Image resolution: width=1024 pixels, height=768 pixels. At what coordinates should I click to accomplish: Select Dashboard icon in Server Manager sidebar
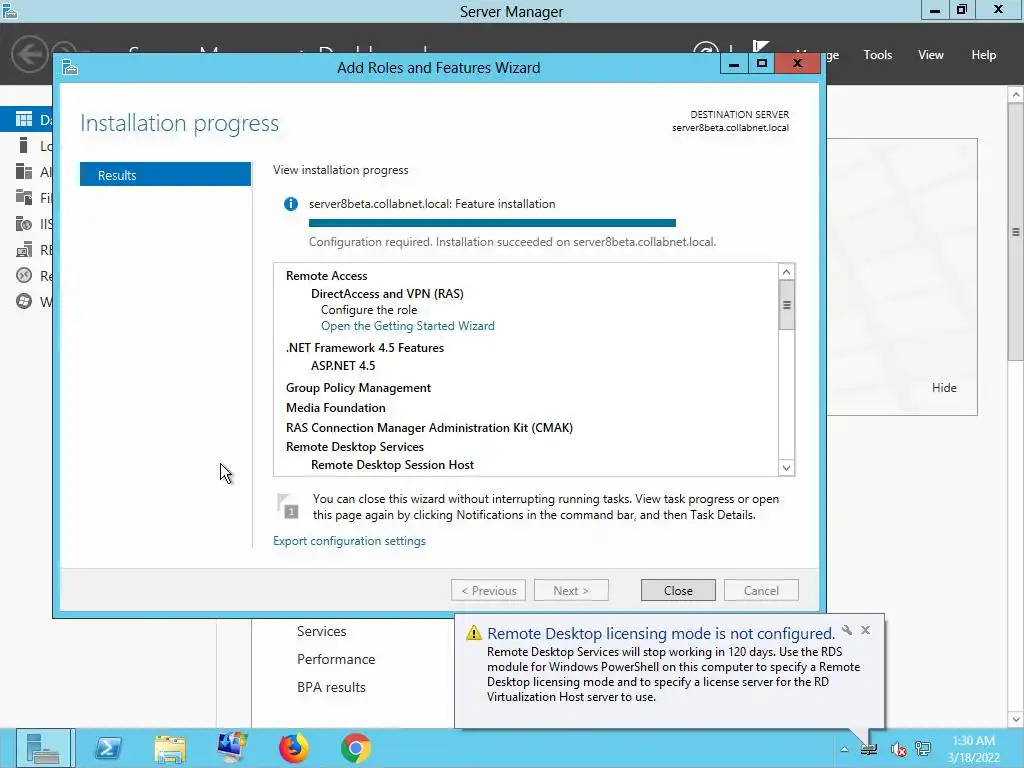pyautogui.click(x=24, y=119)
